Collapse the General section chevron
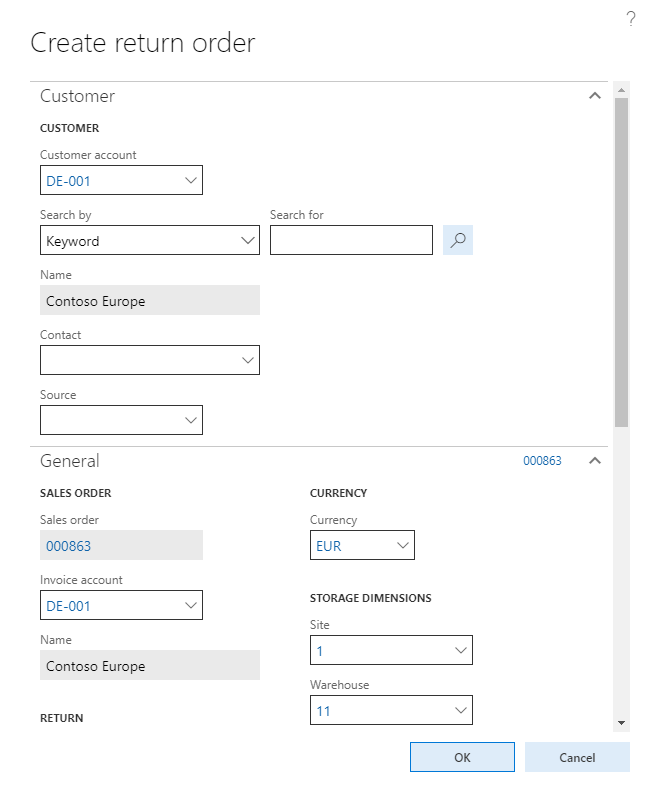The image size is (648, 789). pos(595,461)
